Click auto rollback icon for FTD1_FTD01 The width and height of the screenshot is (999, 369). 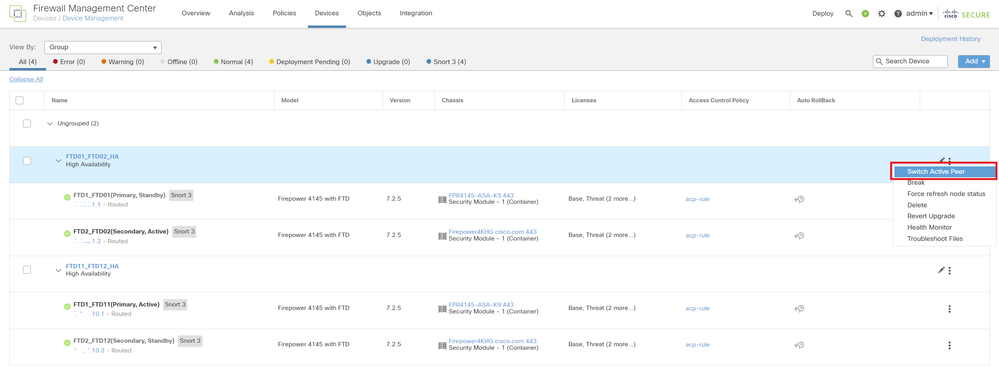(799, 199)
